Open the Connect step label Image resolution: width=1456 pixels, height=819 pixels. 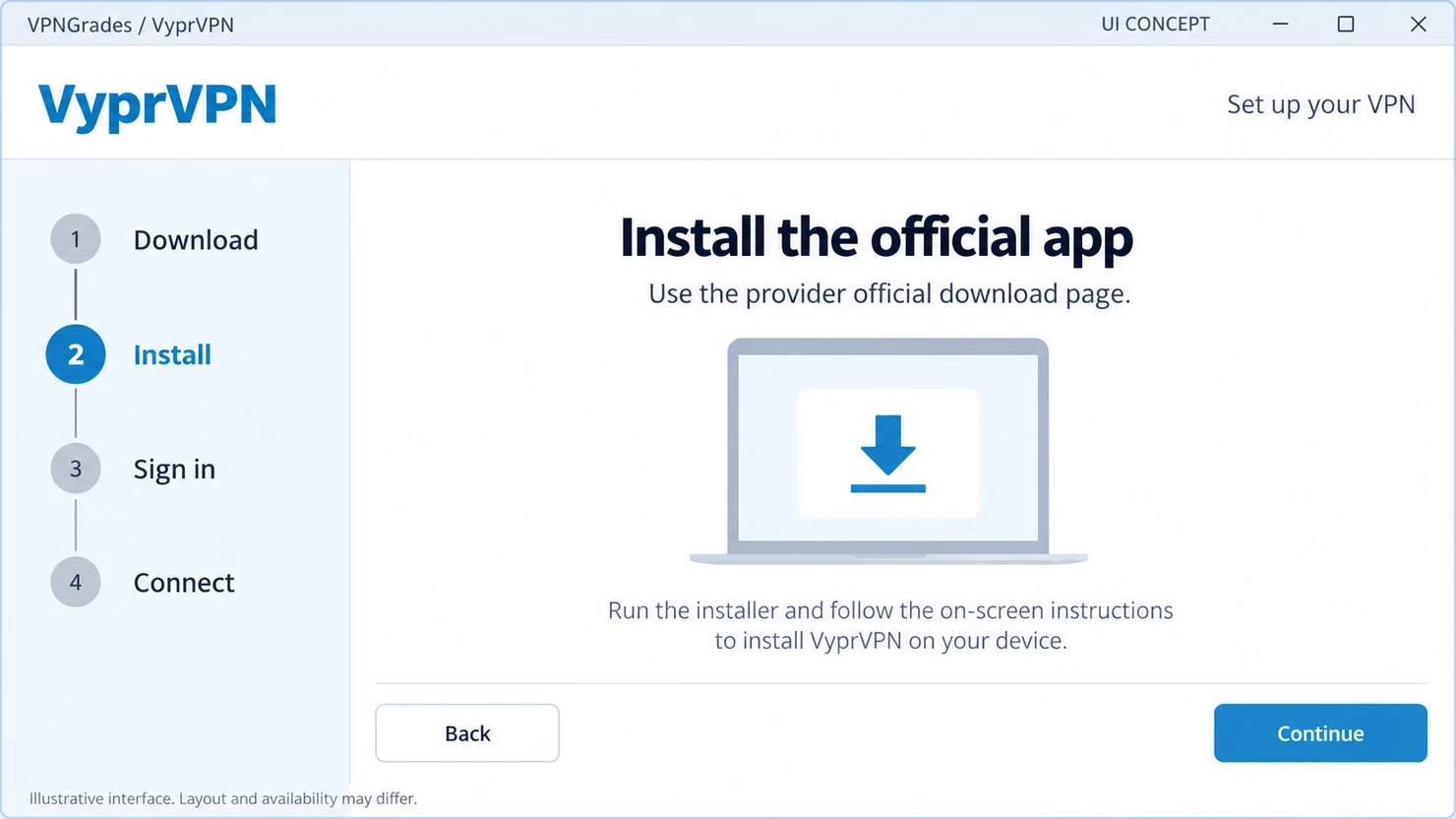pos(184,583)
